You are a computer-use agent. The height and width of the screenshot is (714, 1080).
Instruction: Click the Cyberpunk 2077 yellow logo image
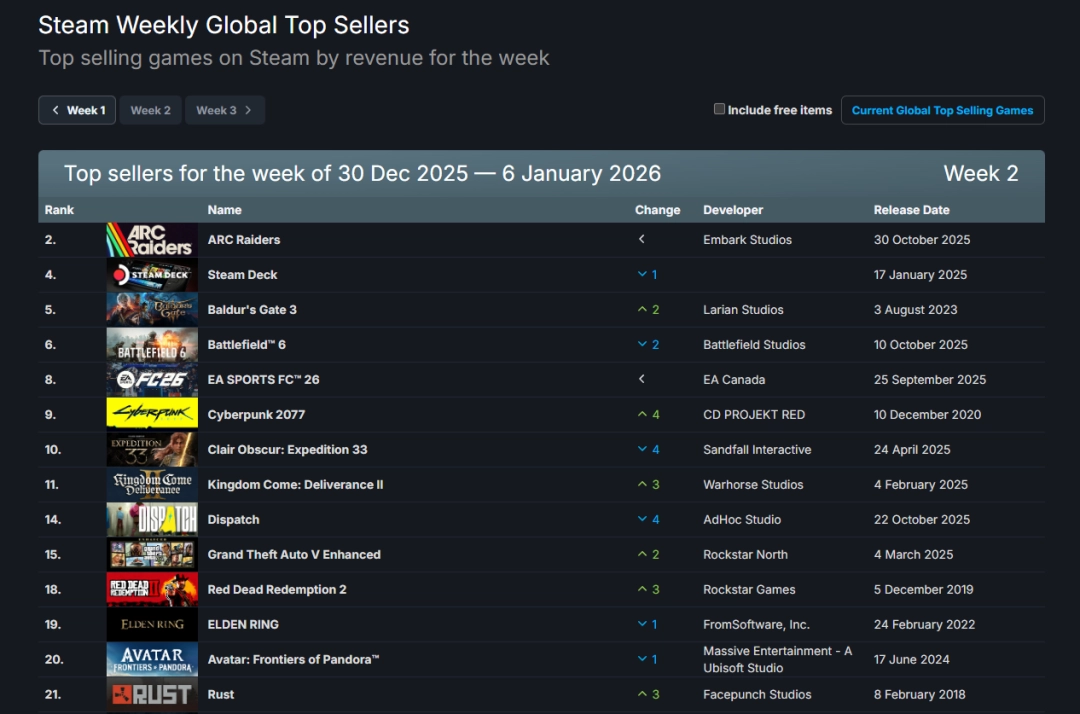152,415
